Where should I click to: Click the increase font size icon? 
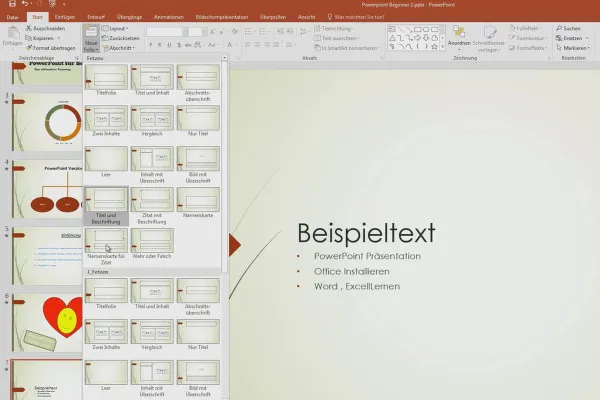(212, 32)
